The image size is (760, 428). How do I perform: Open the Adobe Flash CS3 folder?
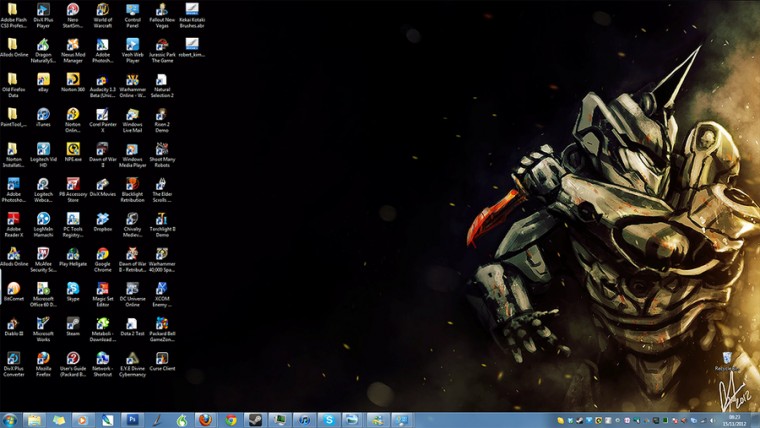[14, 16]
